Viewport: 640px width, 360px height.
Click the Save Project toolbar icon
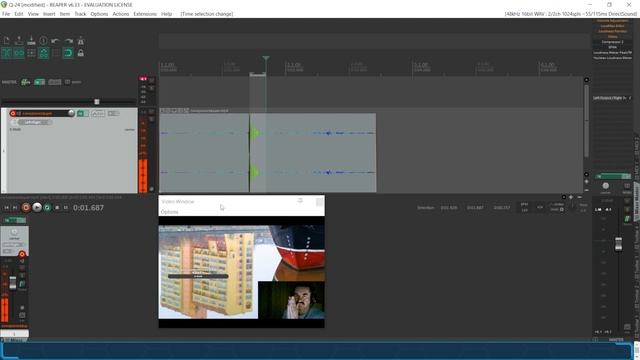31,40
